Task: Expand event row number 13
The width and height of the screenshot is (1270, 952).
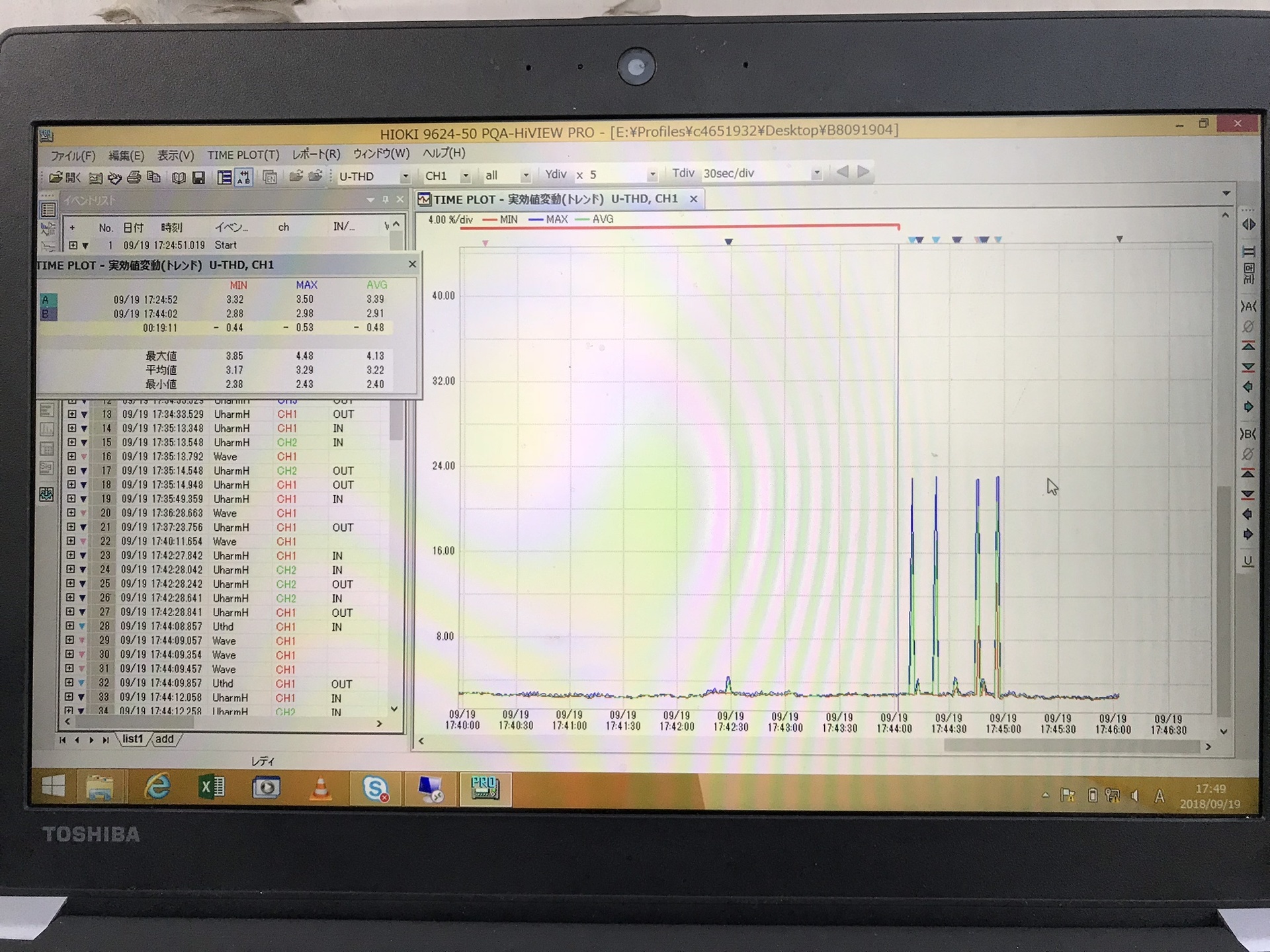Action: click(71, 414)
